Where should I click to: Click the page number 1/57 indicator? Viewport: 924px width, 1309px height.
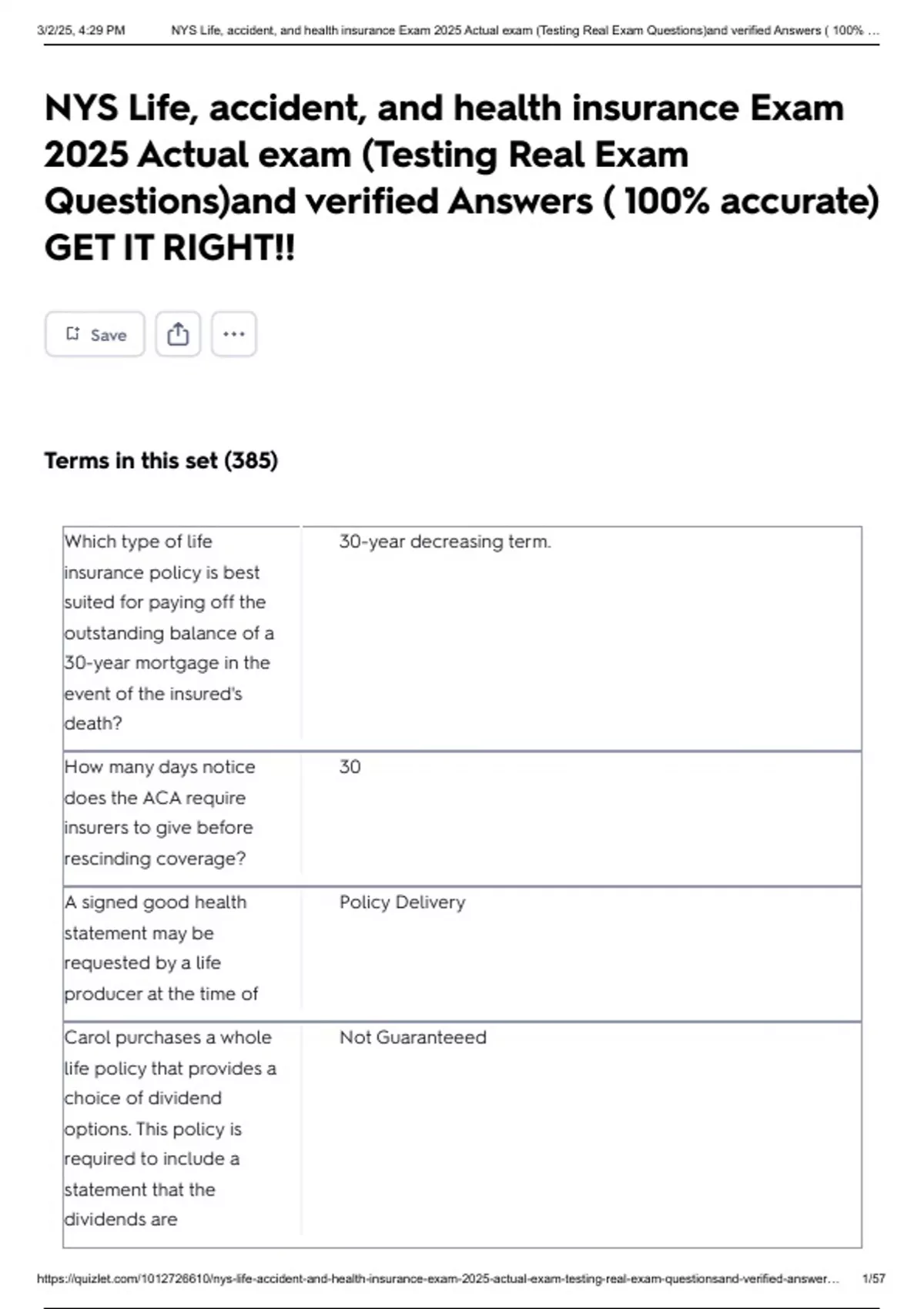tap(874, 1279)
